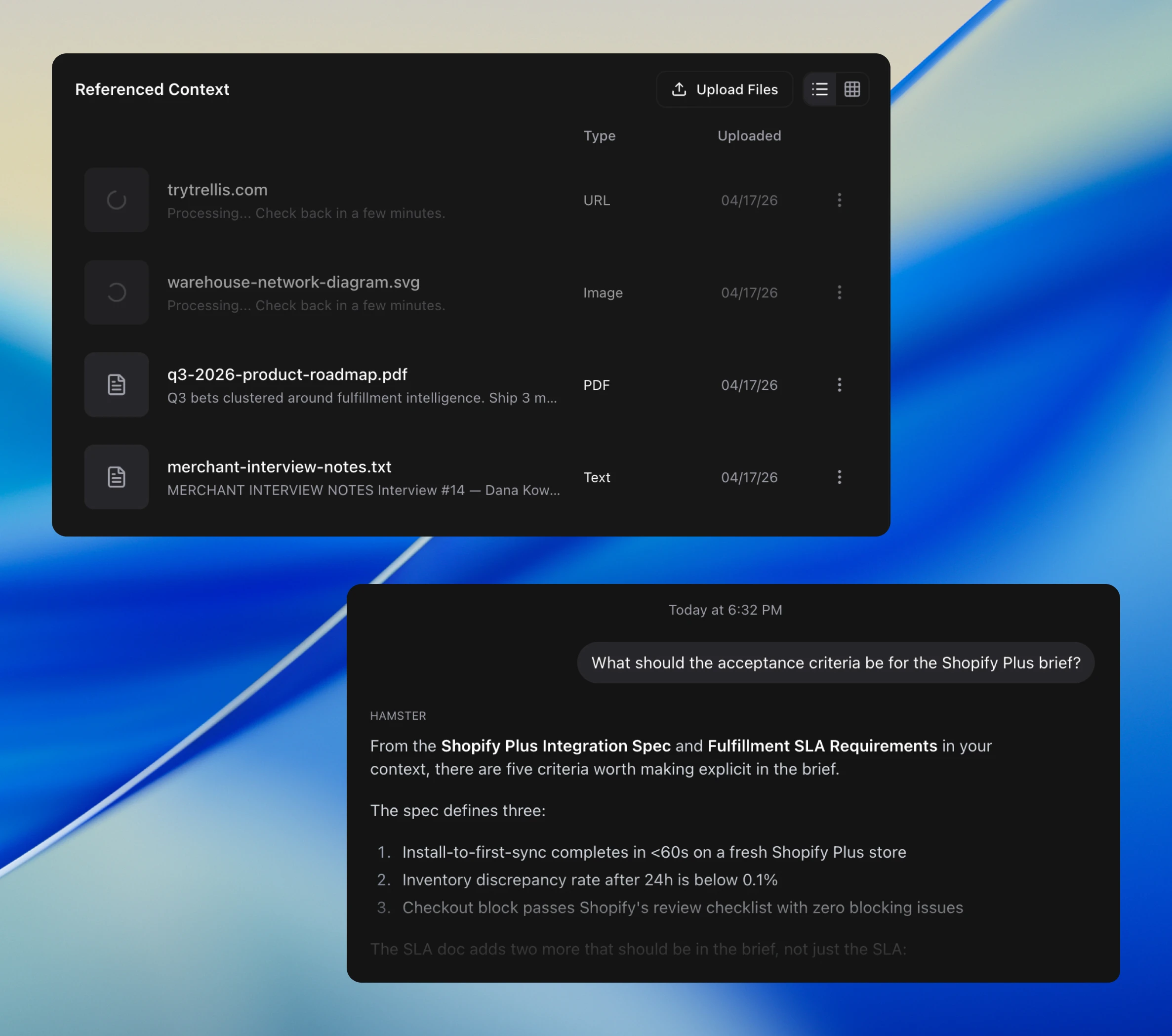The height and width of the screenshot is (1036, 1172).
Task: Click the user question message bubble
Action: (836, 663)
